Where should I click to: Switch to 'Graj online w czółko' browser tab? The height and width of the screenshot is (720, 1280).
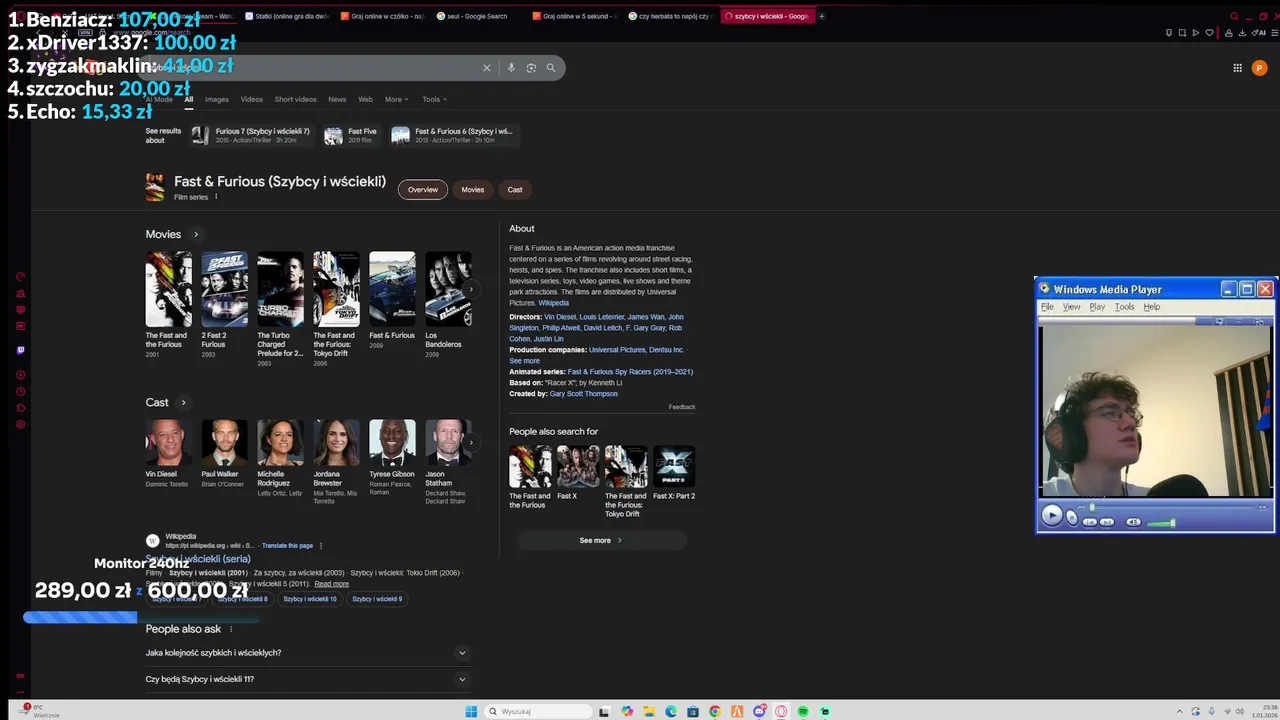pos(382,16)
